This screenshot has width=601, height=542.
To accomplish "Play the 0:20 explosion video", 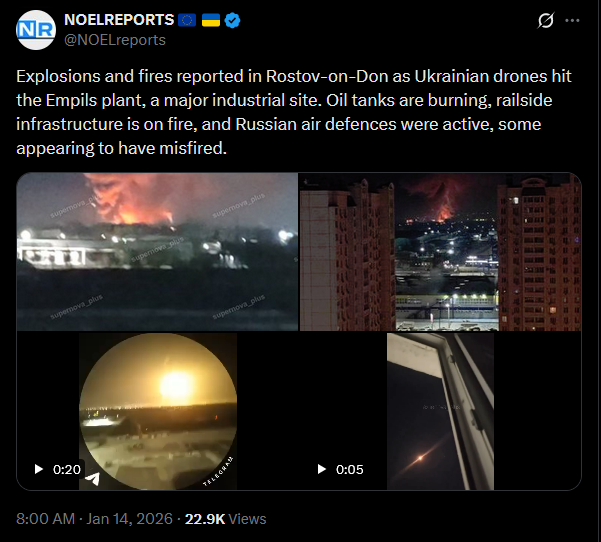I will [38, 469].
